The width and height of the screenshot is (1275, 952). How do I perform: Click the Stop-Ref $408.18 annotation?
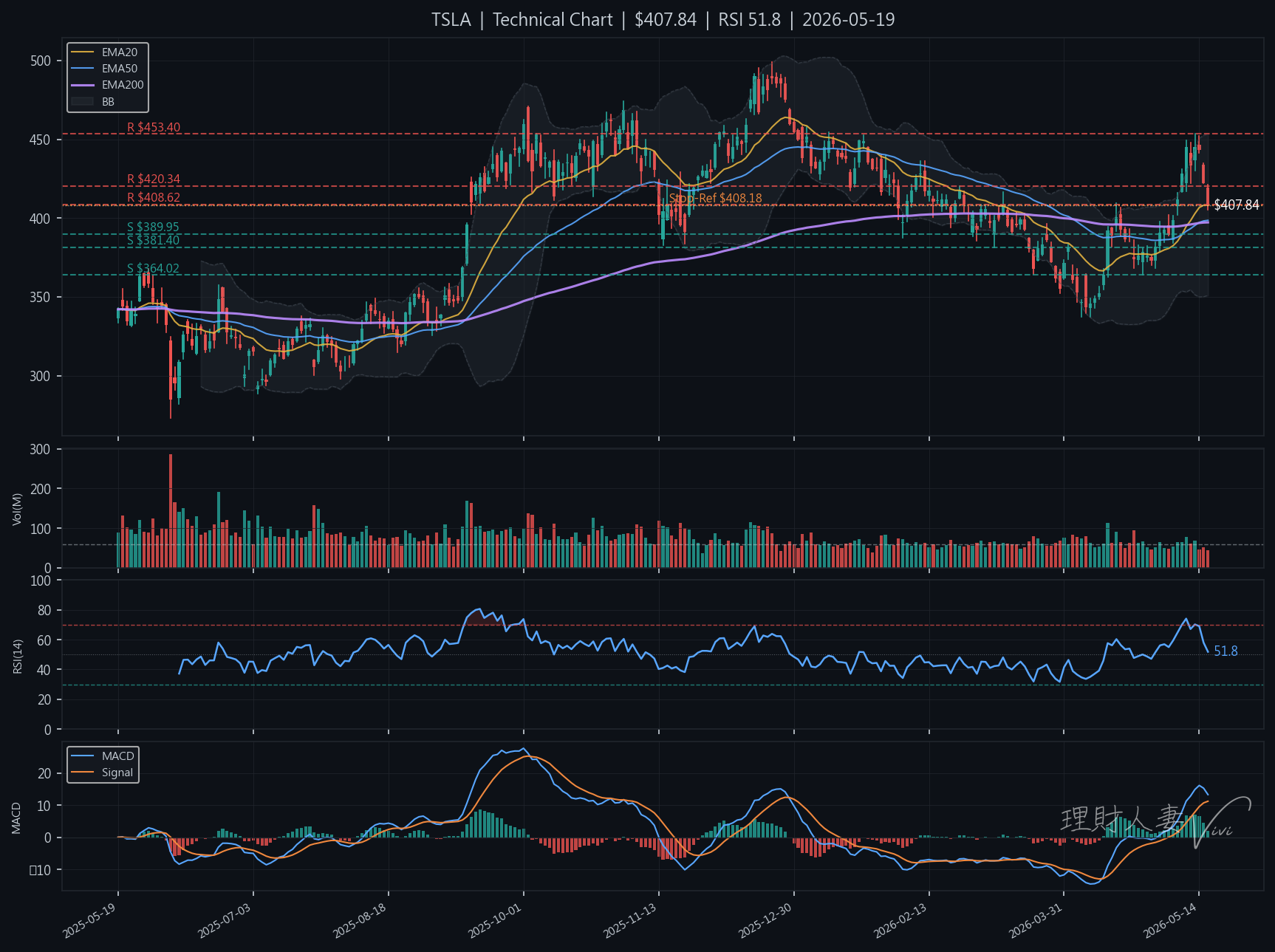pyautogui.click(x=715, y=199)
